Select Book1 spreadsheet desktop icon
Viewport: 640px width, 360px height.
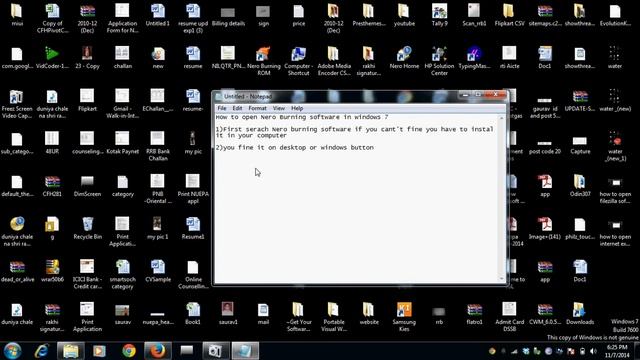[193, 313]
